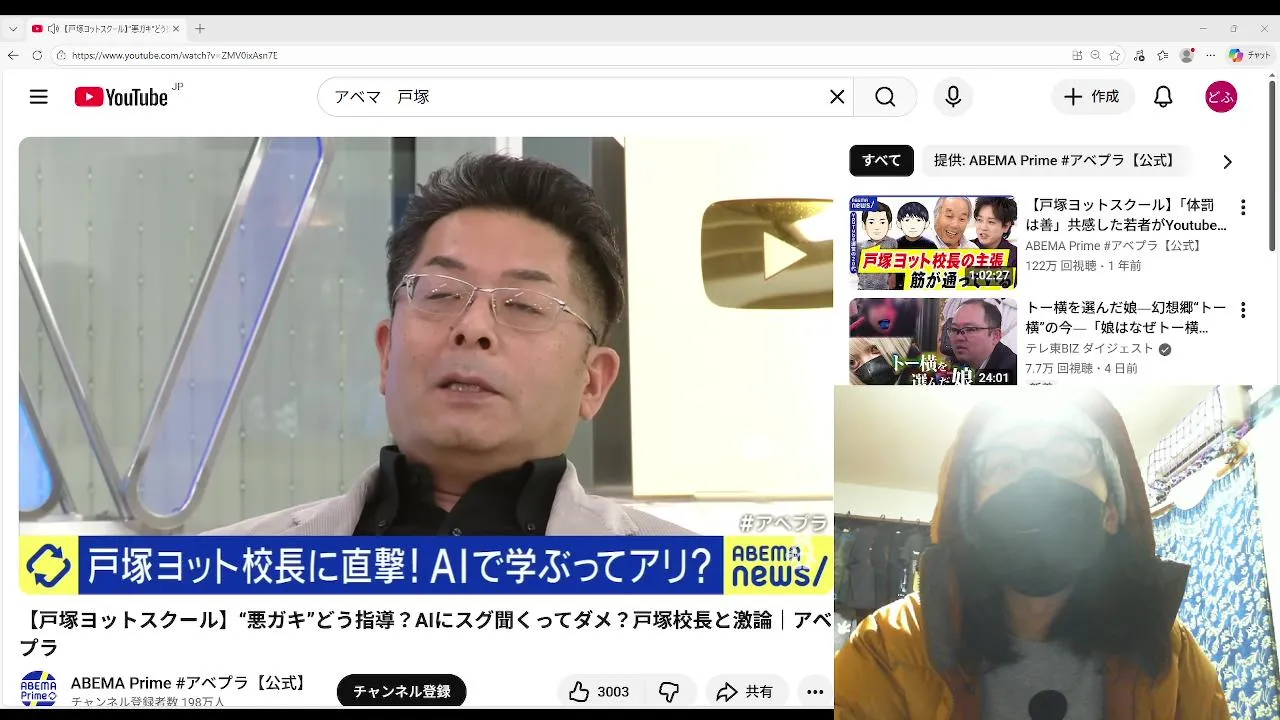Open the 作成 create button
This screenshot has height=720, width=1280.
coord(1092,97)
